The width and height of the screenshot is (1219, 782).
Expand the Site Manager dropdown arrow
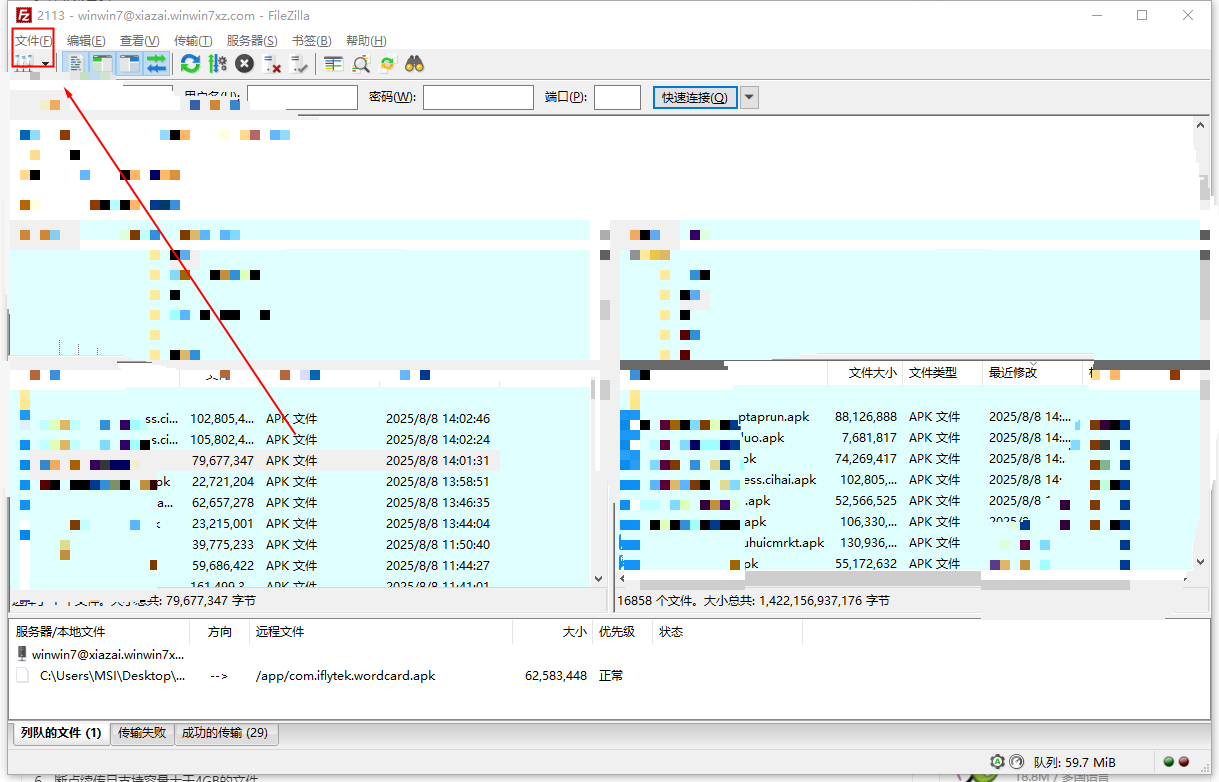click(x=45, y=65)
